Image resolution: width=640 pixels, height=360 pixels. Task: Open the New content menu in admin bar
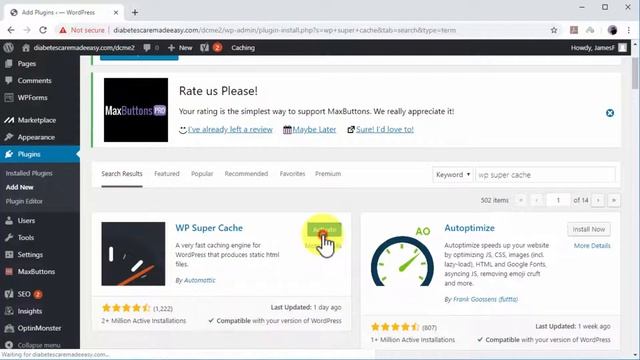pyautogui.click(x=180, y=48)
